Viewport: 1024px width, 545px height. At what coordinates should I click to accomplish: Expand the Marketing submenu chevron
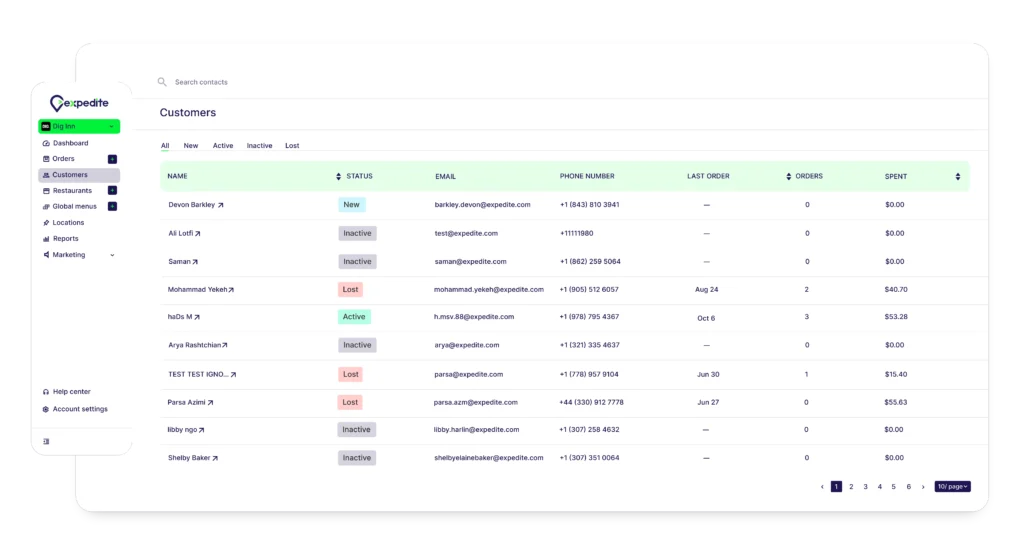[112, 255]
